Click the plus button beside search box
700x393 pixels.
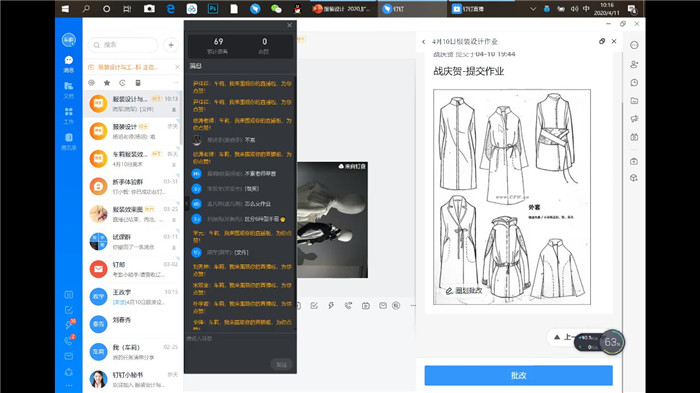point(171,45)
